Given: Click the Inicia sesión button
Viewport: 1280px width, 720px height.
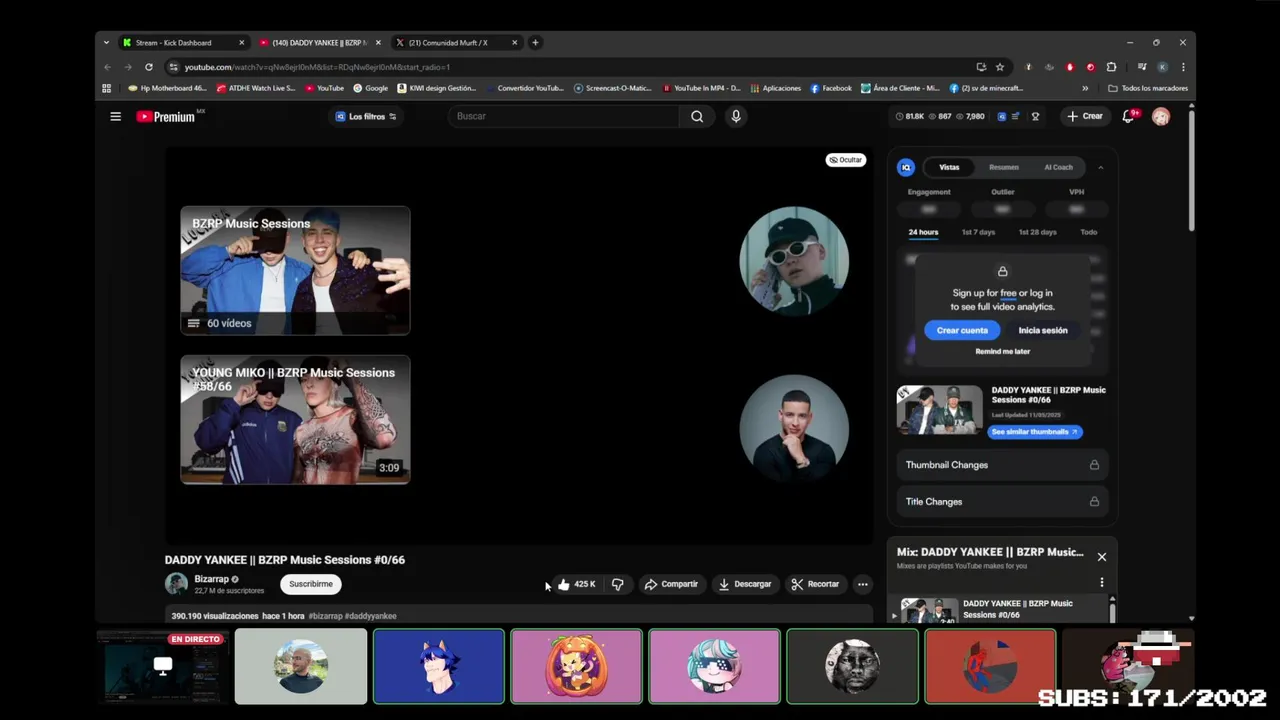Looking at the screenshot, I should (x=1043, y=330).
